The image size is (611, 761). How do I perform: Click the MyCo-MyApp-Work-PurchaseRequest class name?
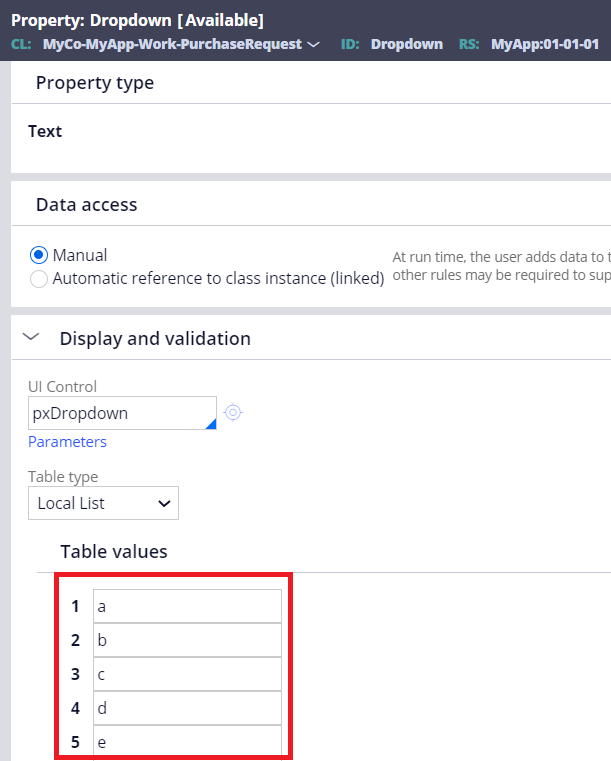(x=172, y=44)
